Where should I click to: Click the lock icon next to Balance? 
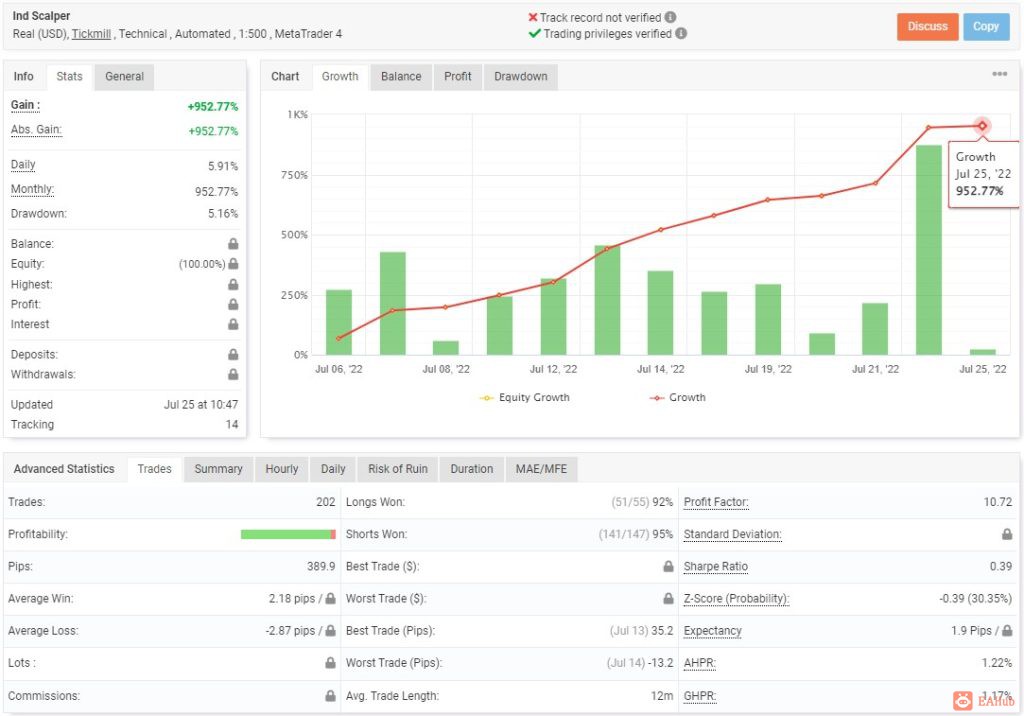(x=233, y=244)
